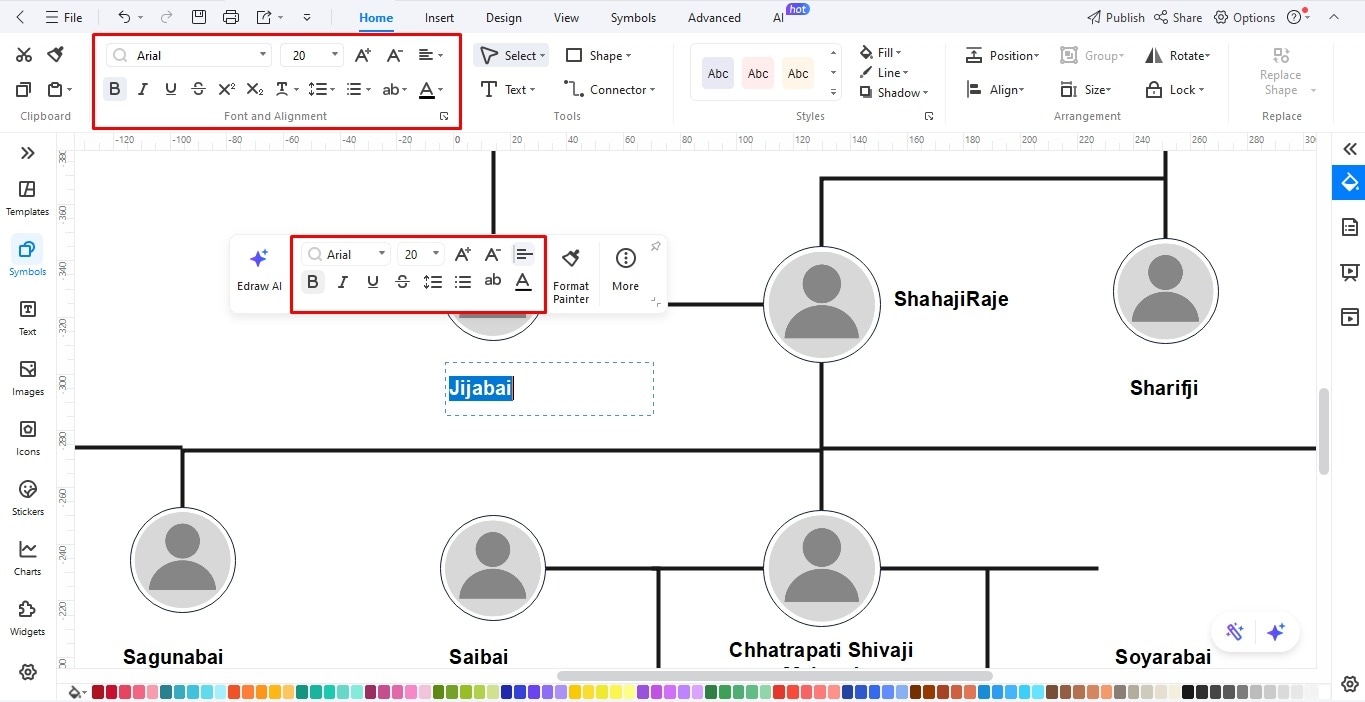Screen dimensions: 1365x702
Task: Select the Symbols panel icon
Action: [27, 256]
